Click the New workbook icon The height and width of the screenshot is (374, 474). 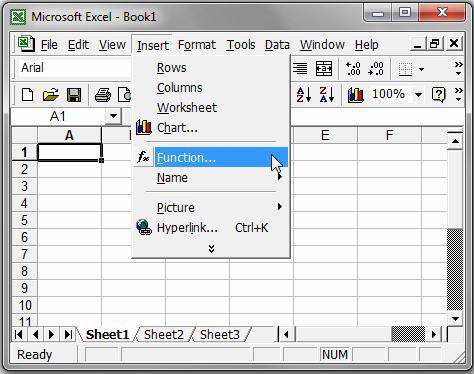click(x=27, y=95)
